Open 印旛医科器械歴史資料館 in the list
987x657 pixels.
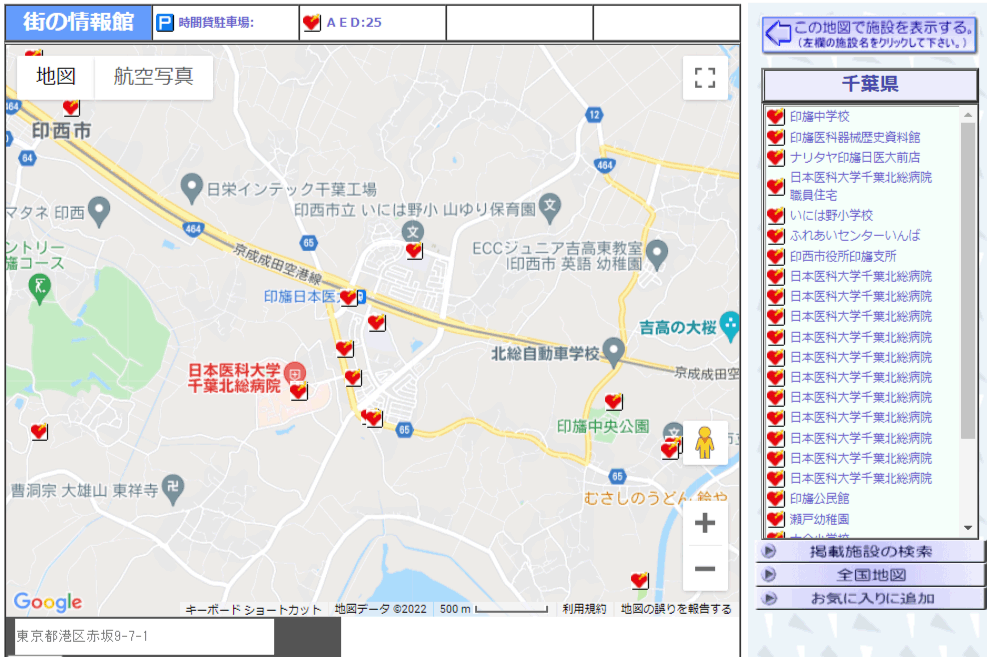click(x=855, y=137)
